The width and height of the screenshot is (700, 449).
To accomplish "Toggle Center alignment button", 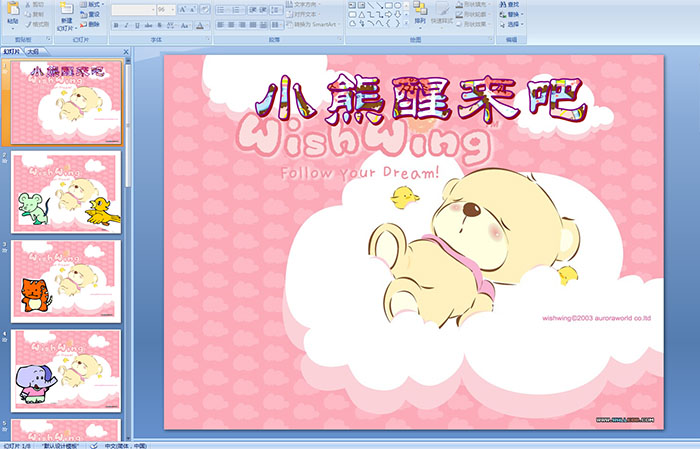I will click(x=231, y=25).
